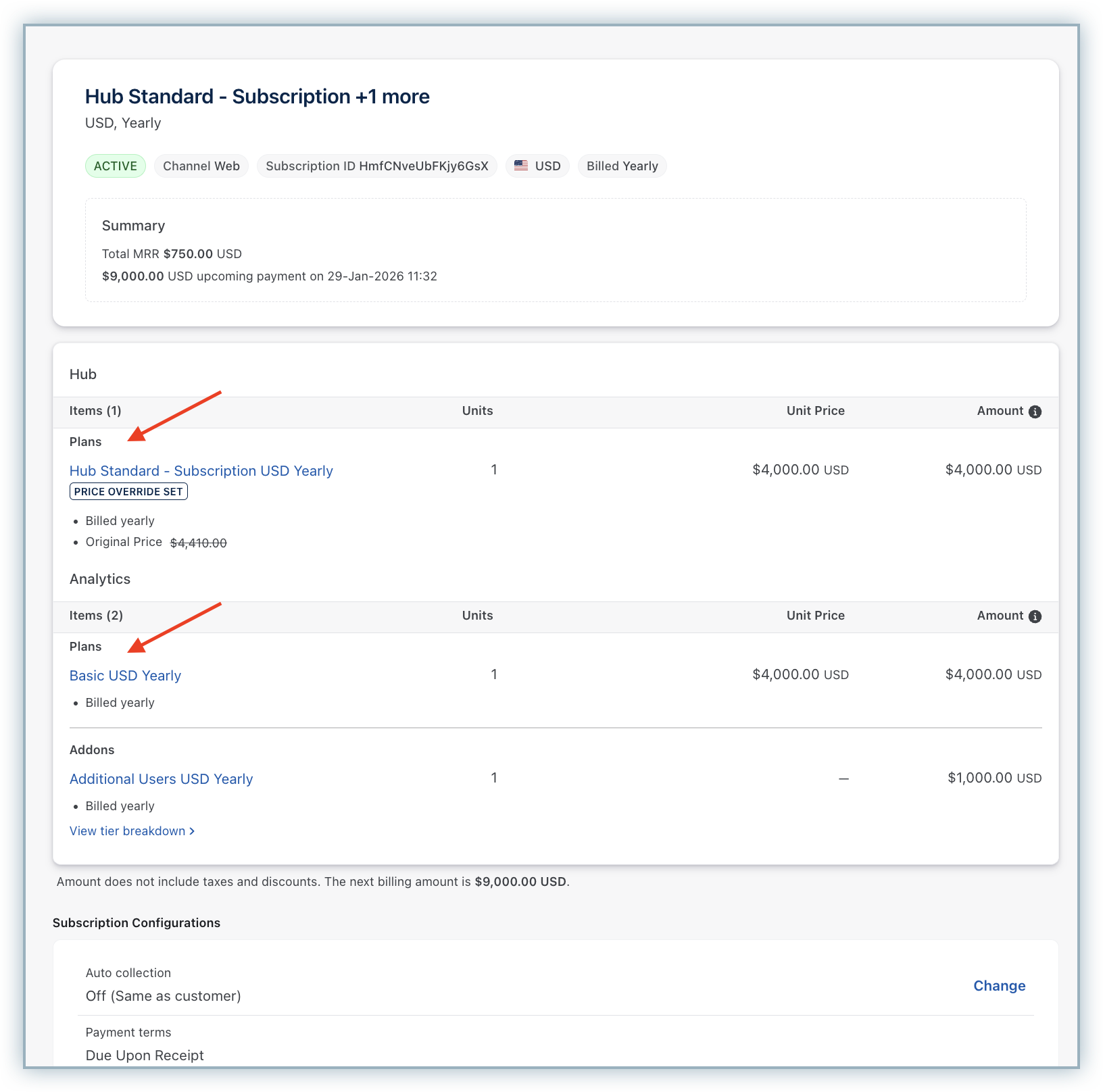Click the info icon beside Analytics Amount header
The image size is (1103, 1092).
tap(1035, 616)
